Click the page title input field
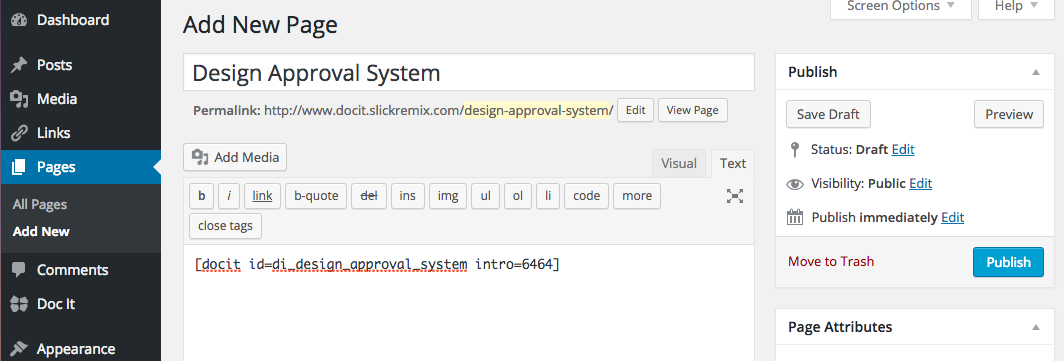The image size is (1064, 361). pyautogui.click(x=469, y=73)
